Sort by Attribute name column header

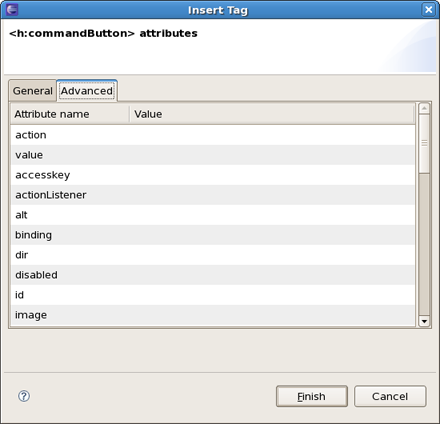(70, 114)
